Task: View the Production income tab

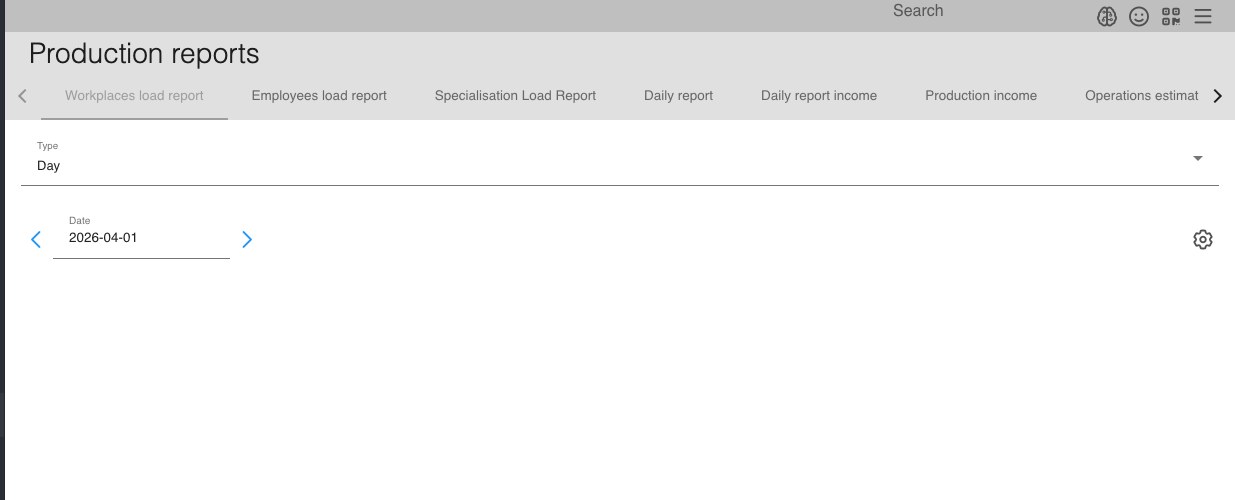Action: [980, 96]
